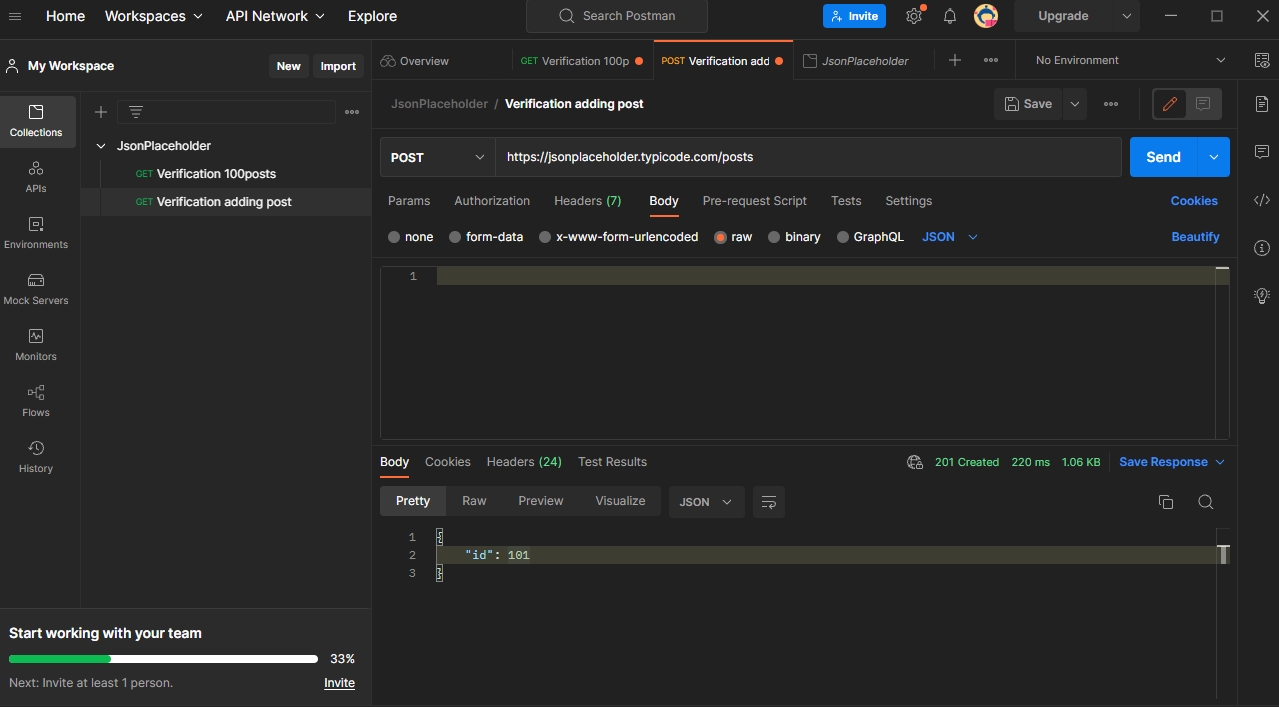Image resolution: width=1279 pixels, height=707 pixels.
Task: Open the Flows sidebar section
Action: [36, 400]
